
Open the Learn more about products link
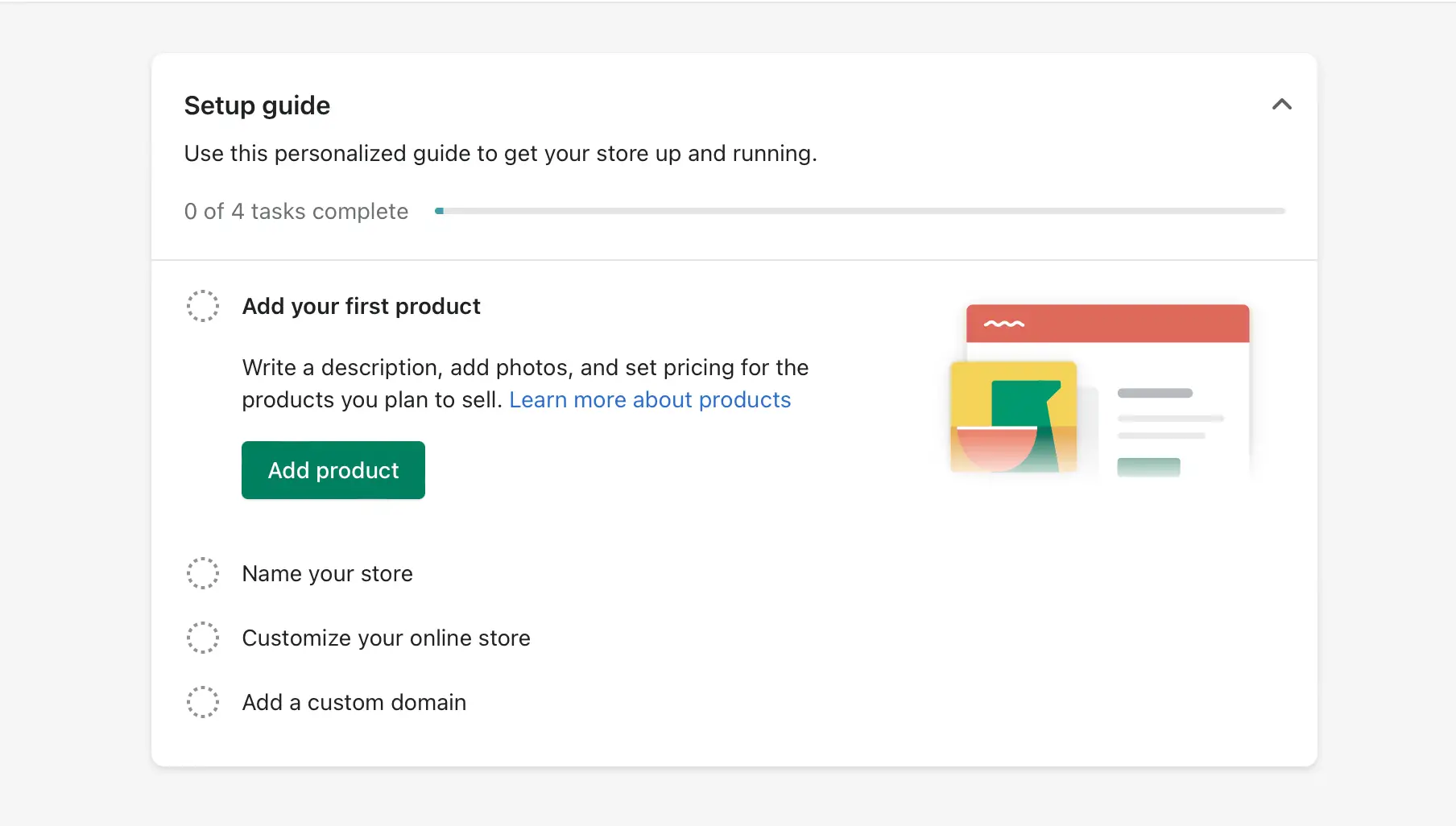[649, 400]
